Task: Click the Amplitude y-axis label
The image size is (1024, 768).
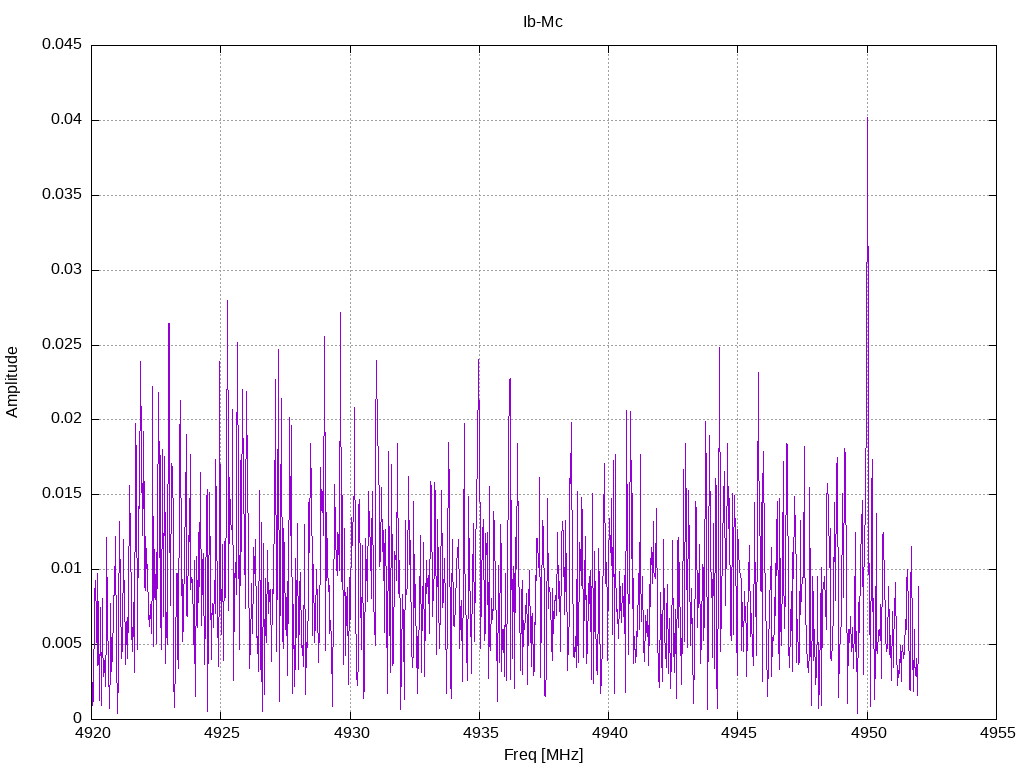Action: [x=13, y=381]
